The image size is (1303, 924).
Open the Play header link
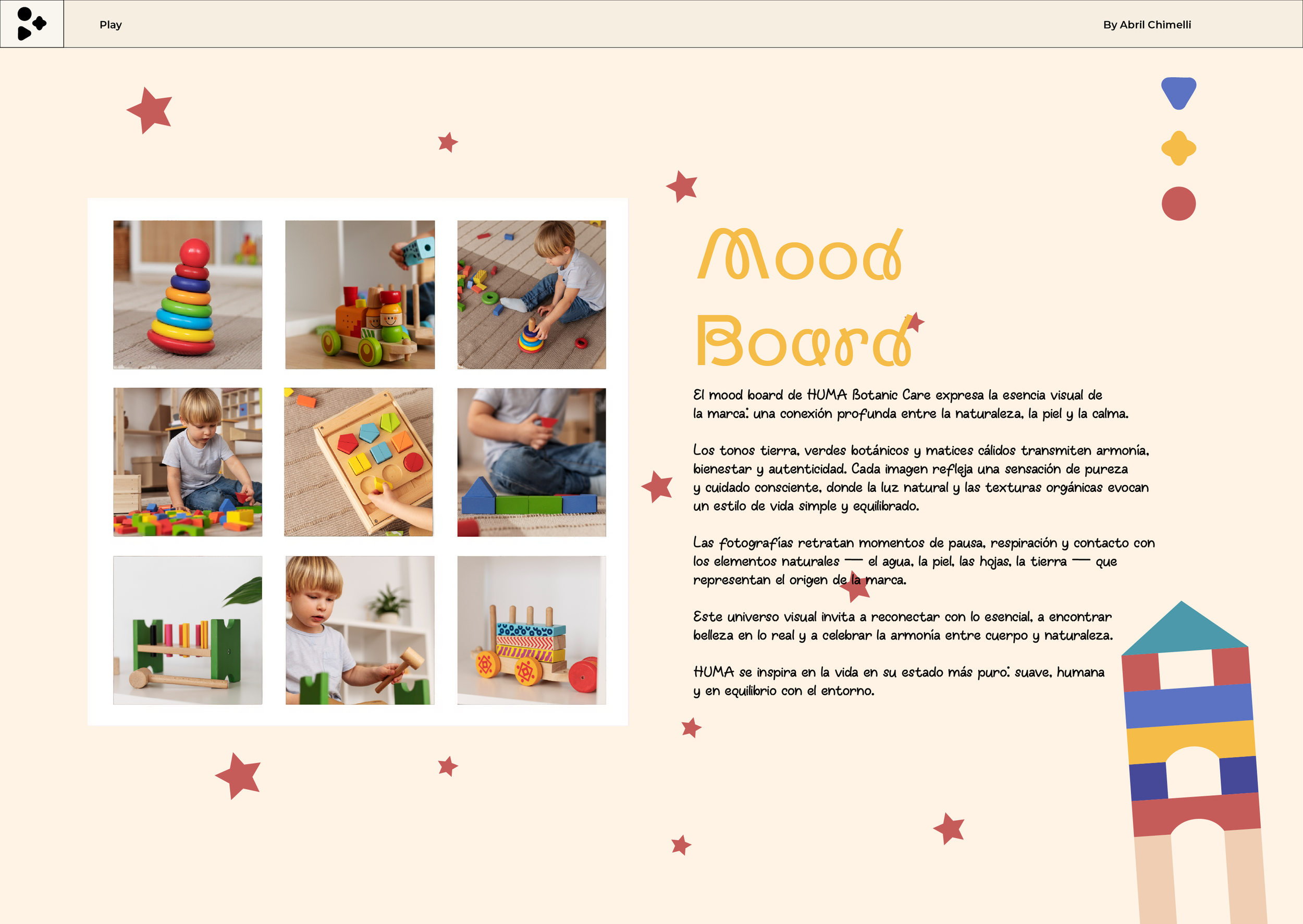[110, 24]
